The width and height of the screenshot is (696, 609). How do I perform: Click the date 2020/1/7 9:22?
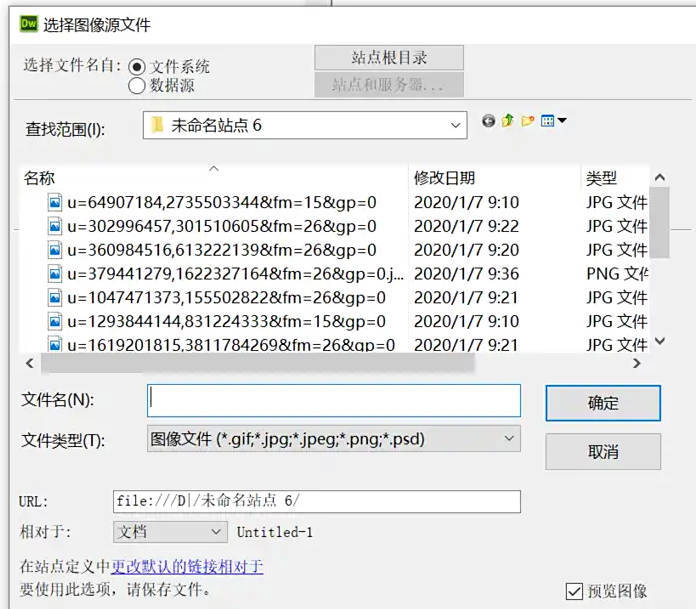pyautogui.click(x=466, y=226)
